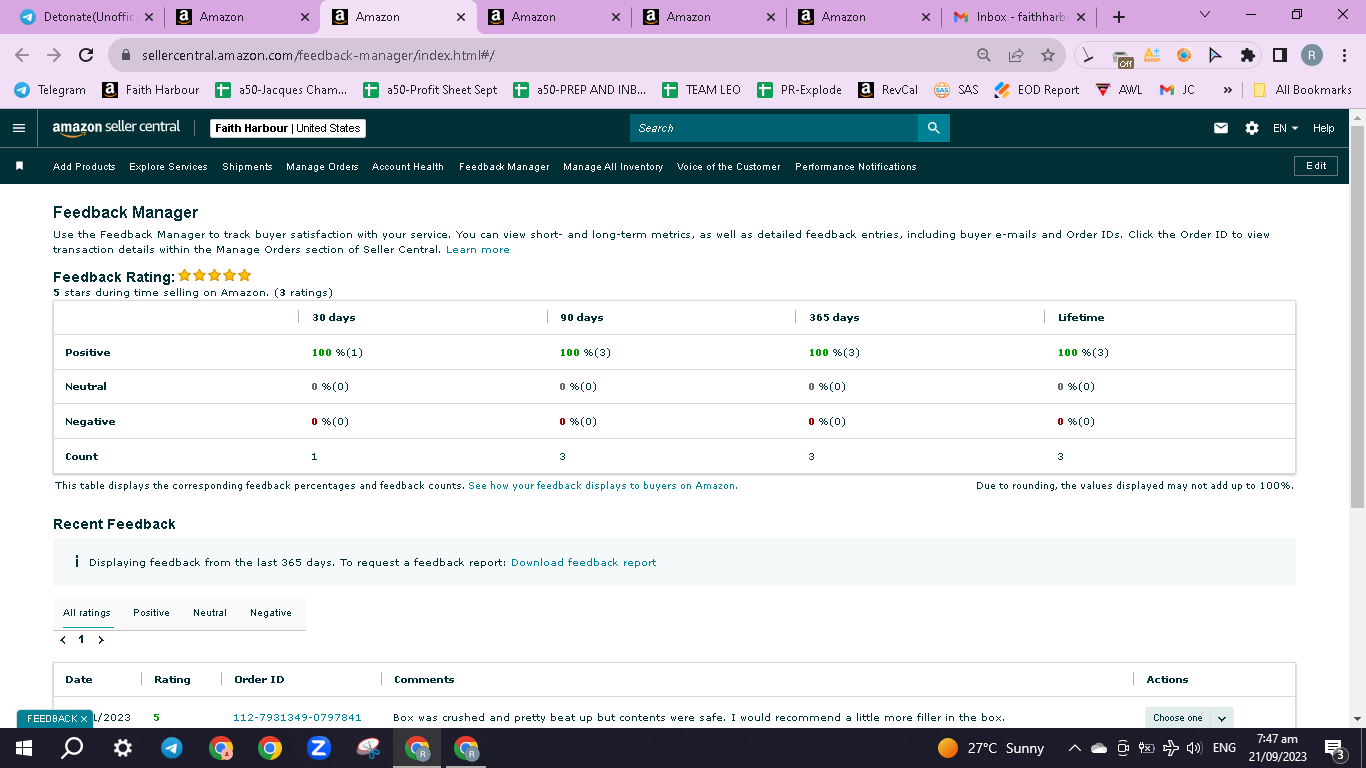Screen dimensions: 1366x768
Task: Open order 112-7931349-0797841
Action: (x=297, y=718)
